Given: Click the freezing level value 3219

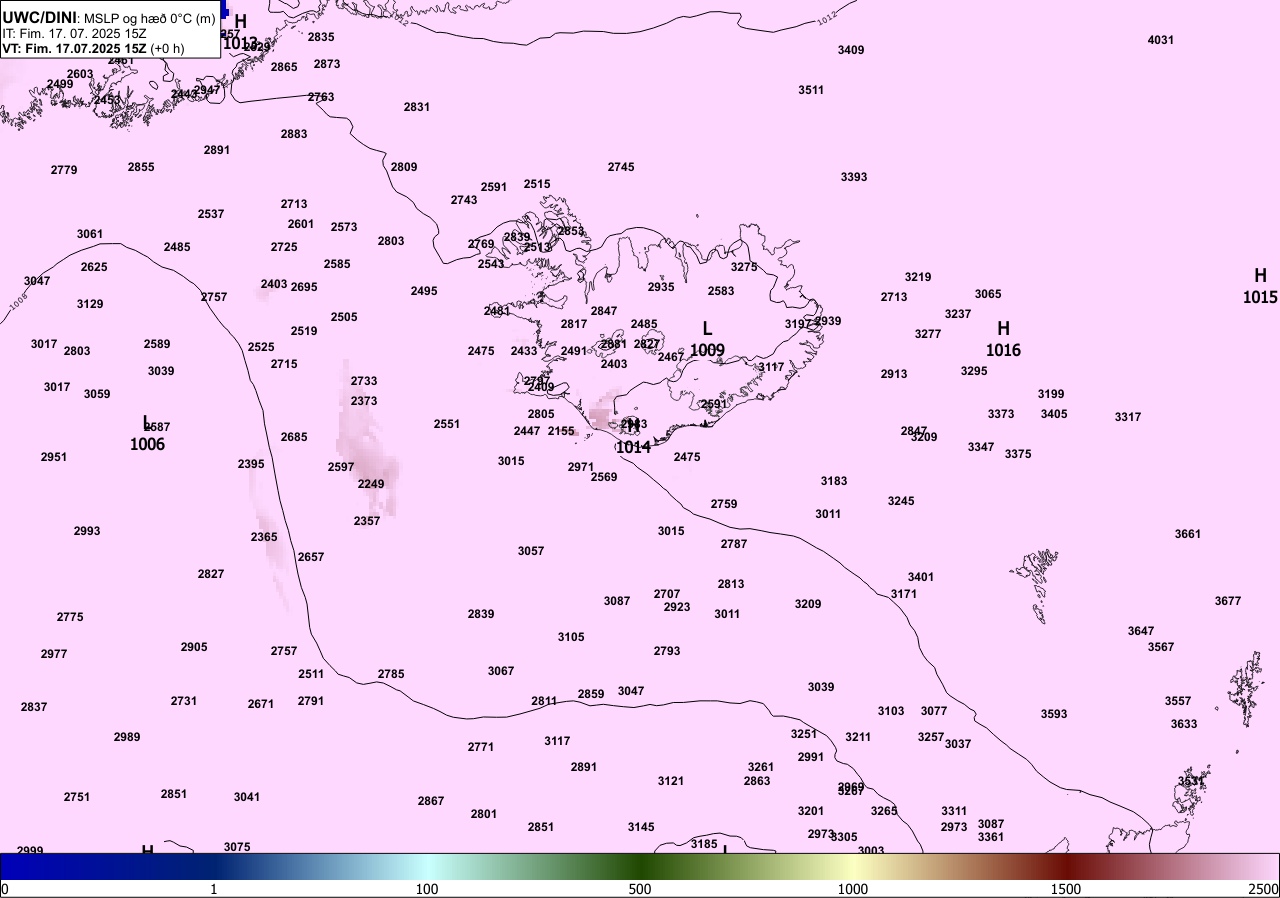Looking at the screenshot, I should pos(918,277).
